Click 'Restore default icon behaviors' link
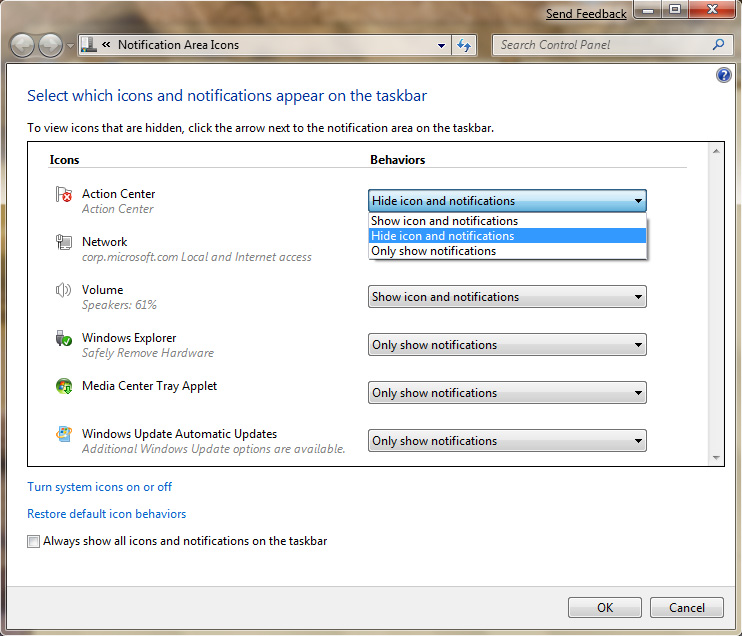The height and width of the screenshot is (636, 742). (106, 514)
